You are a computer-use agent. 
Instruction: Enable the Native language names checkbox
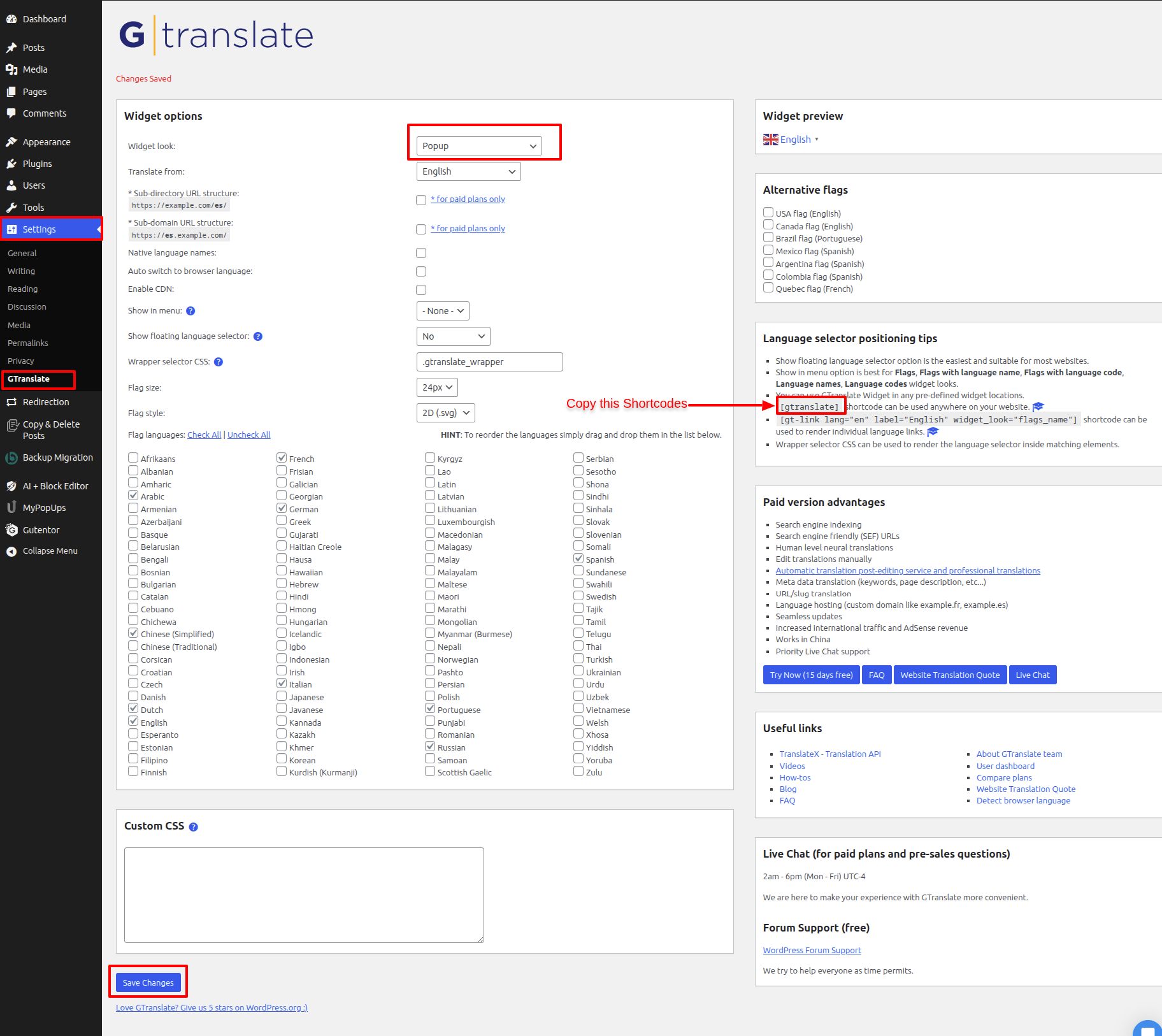point(421,253)
